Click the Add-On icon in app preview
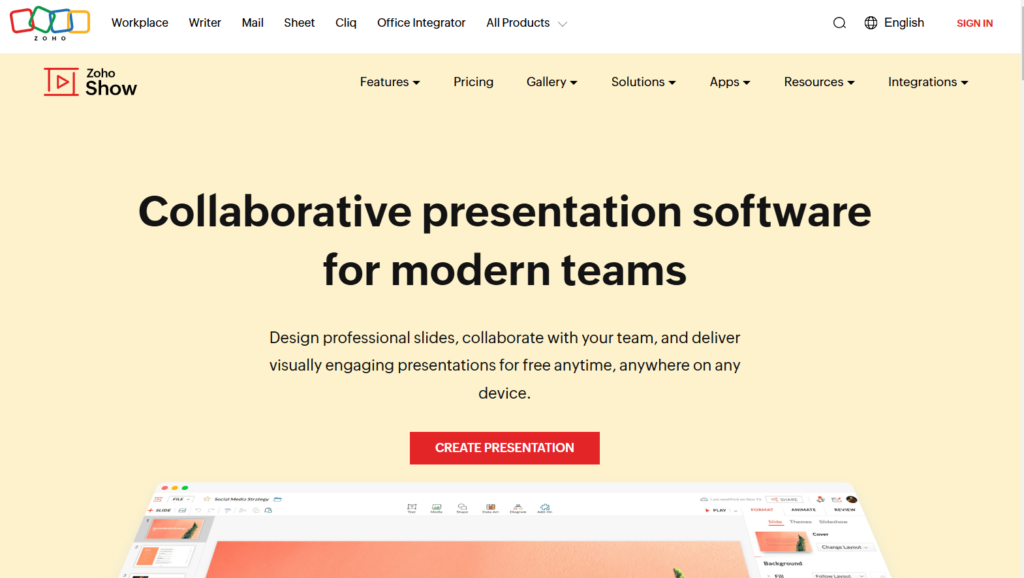Viewport: 1024px width, 578px height. click(x=545, y=508)
